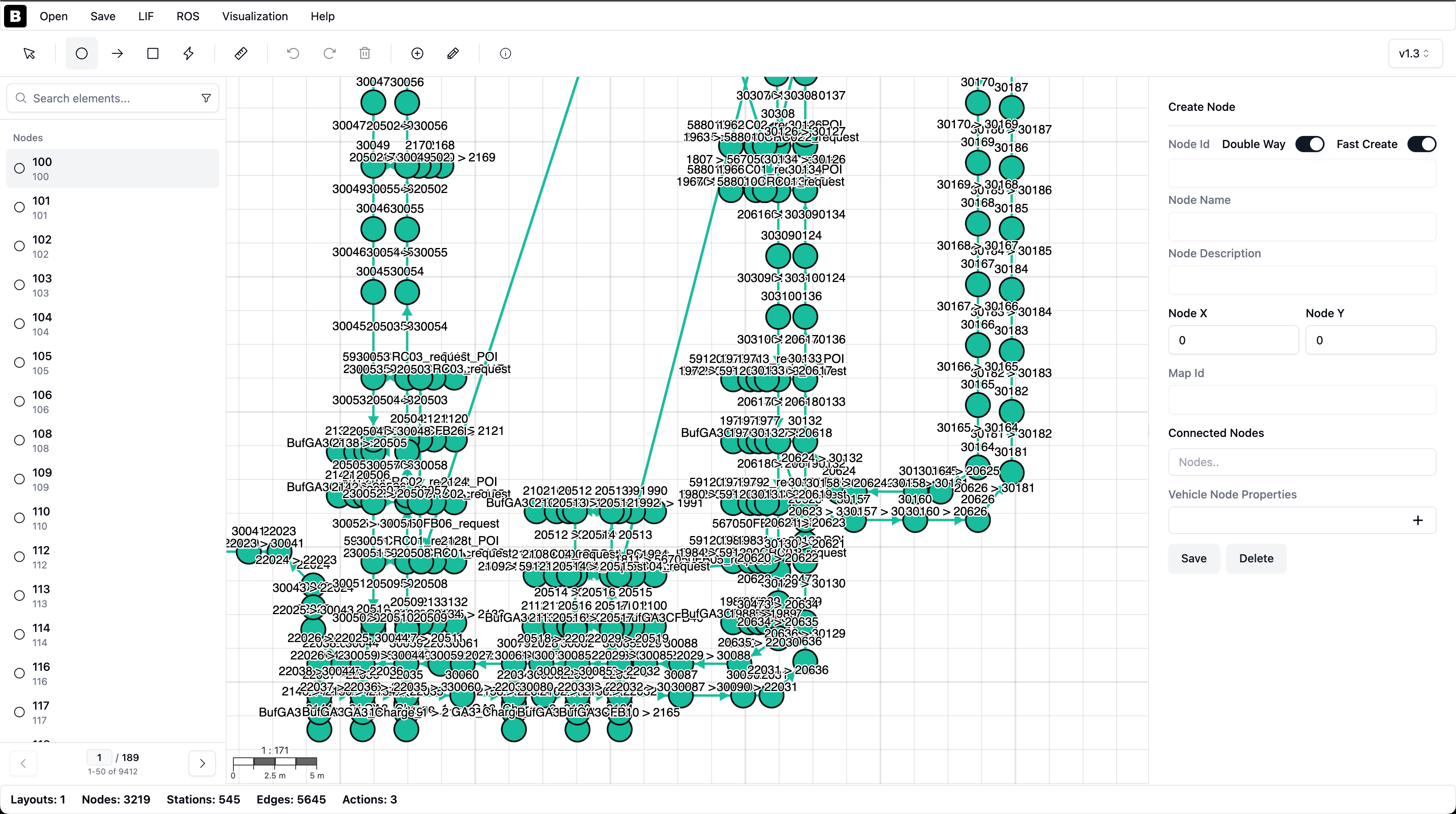This screenshot has height=814, width=1456.
Task: Select the square station tool
Action: (x=152, y=53)
